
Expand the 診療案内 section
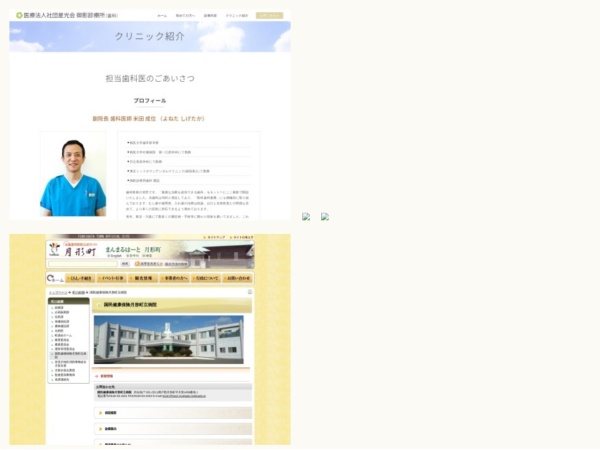point(173,429)
